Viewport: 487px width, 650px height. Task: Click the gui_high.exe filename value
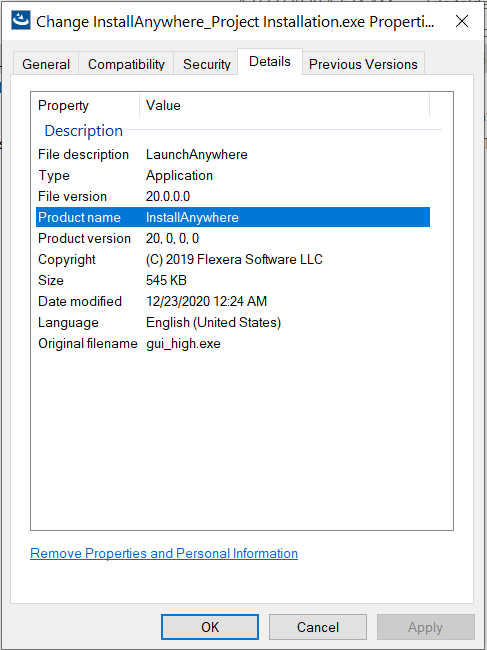coord(183,344)
